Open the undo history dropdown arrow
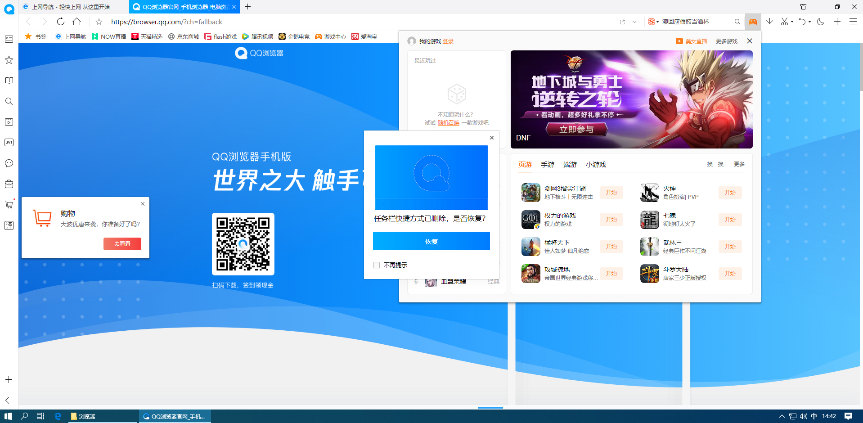This screenshot has height=423, width=863. click(809, 22)
